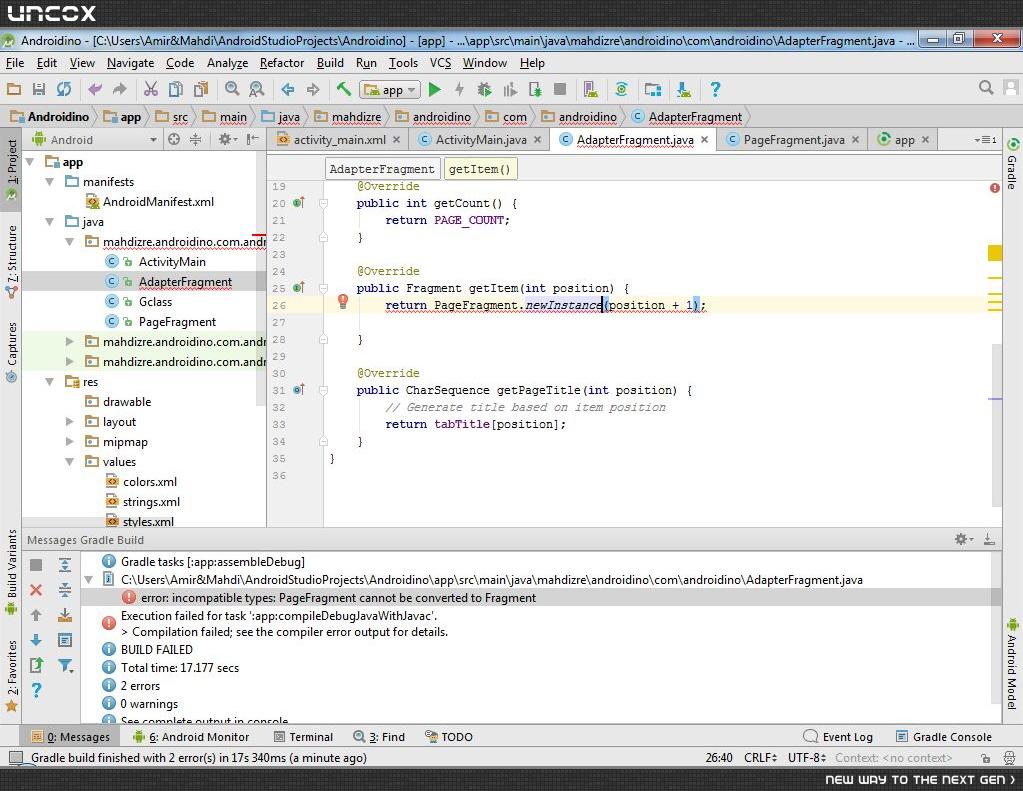Open the Refactor menu
This screenshot has height=791, width=1023.
point(282,63)
